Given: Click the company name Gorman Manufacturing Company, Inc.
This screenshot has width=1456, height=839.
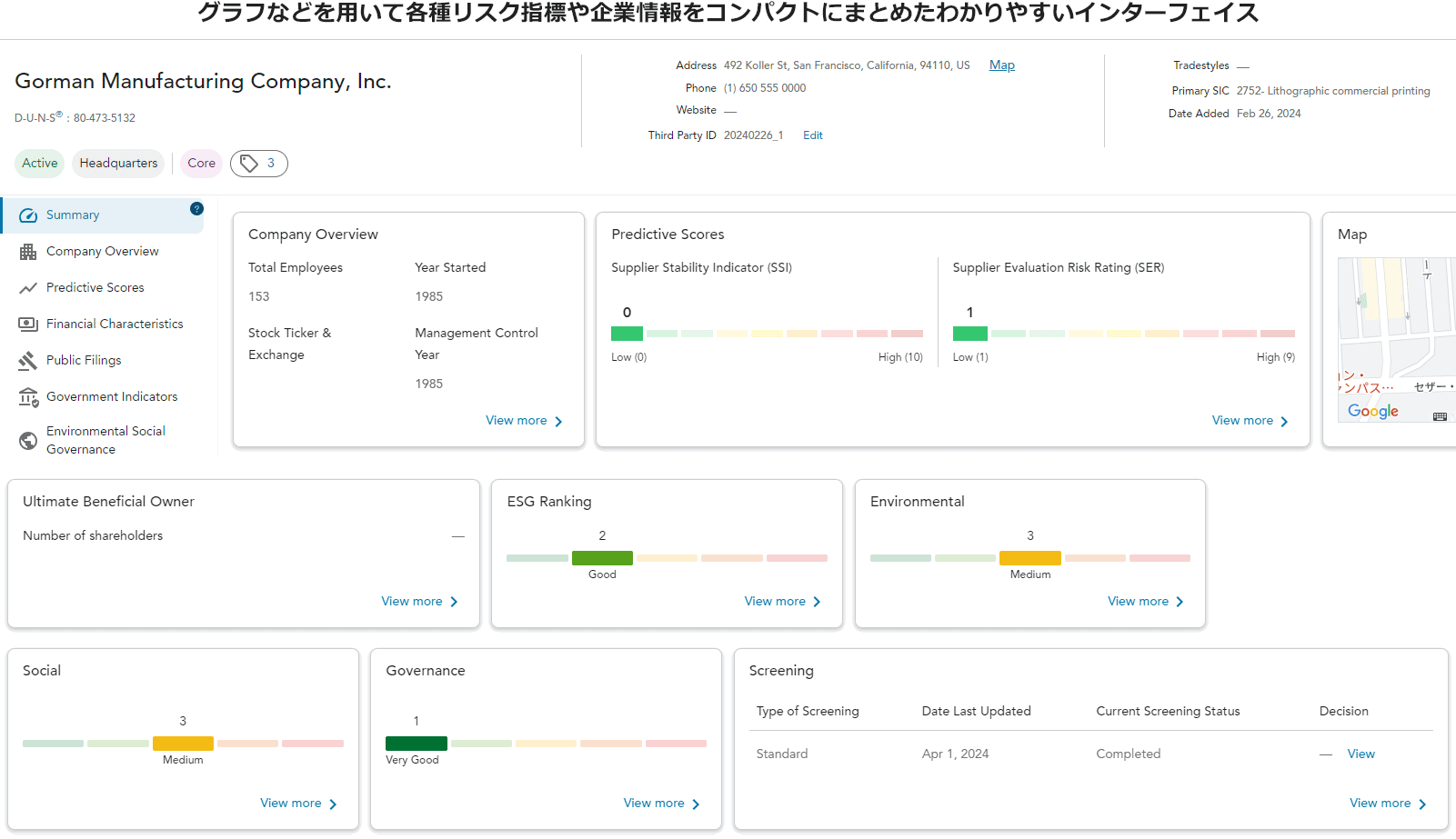Looking at the screenshot, I should click(203, 82).
